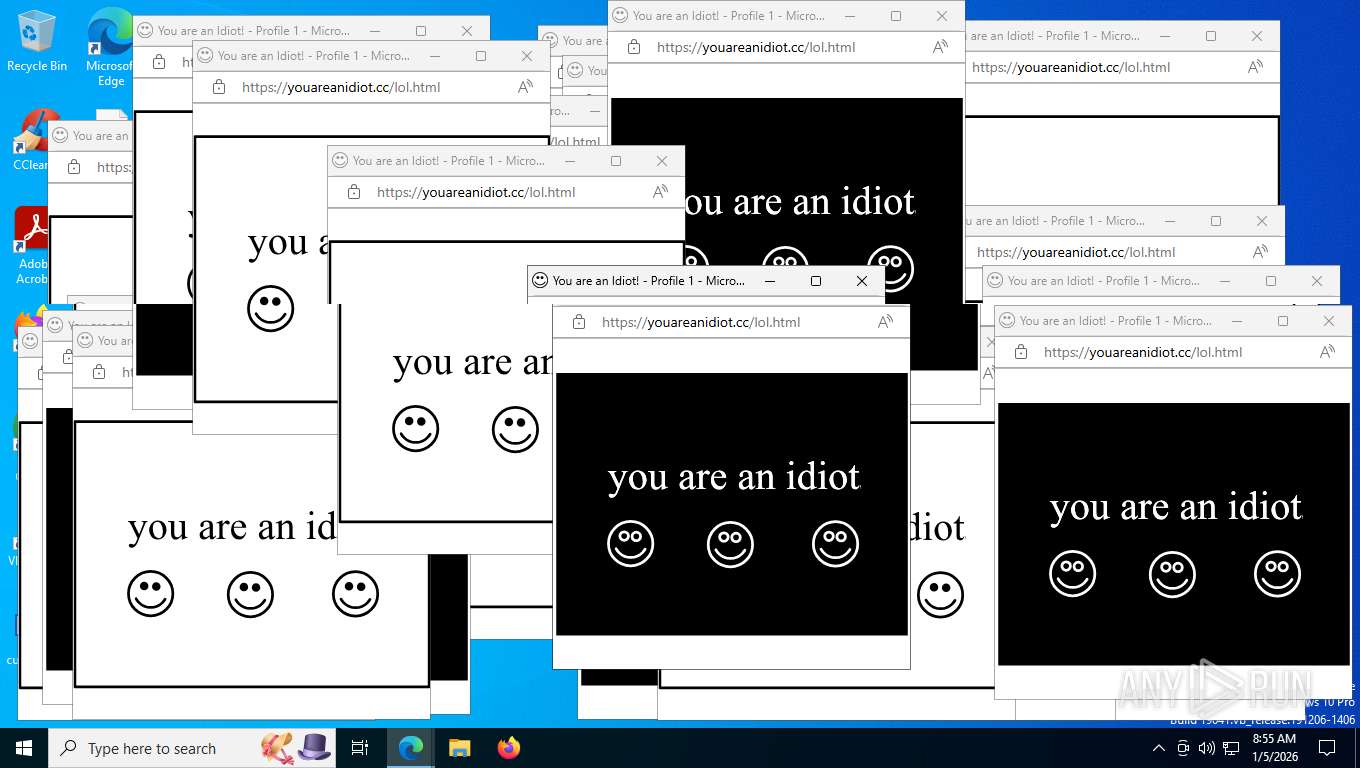Viewport: 1360px width, 768px height.
Task: Click the Read aloud icon in the center black-page window
Action: (x=885, y=322)
